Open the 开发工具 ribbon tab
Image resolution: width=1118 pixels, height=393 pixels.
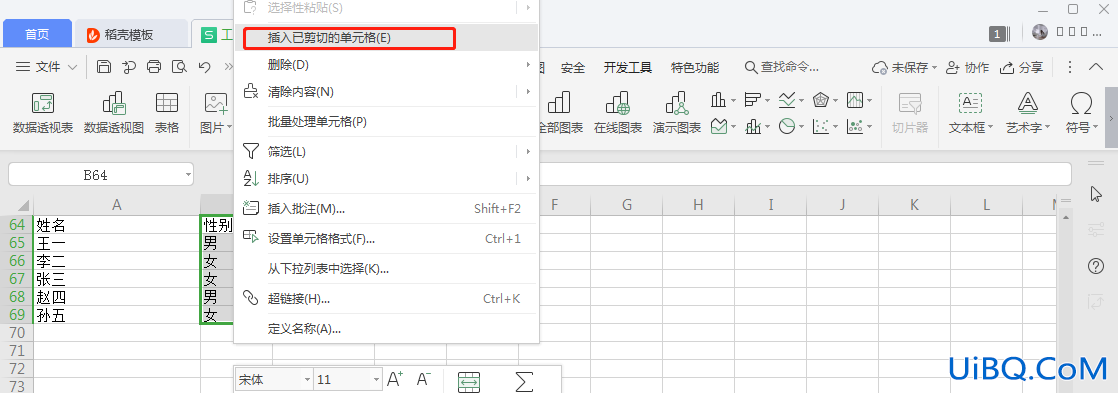pos(627,68)
